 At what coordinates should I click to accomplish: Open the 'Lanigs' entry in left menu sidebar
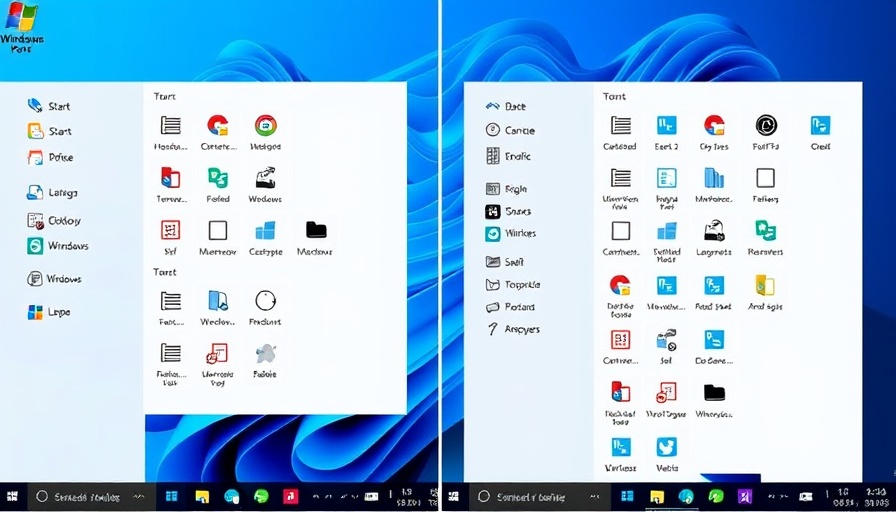pos(51,193)
